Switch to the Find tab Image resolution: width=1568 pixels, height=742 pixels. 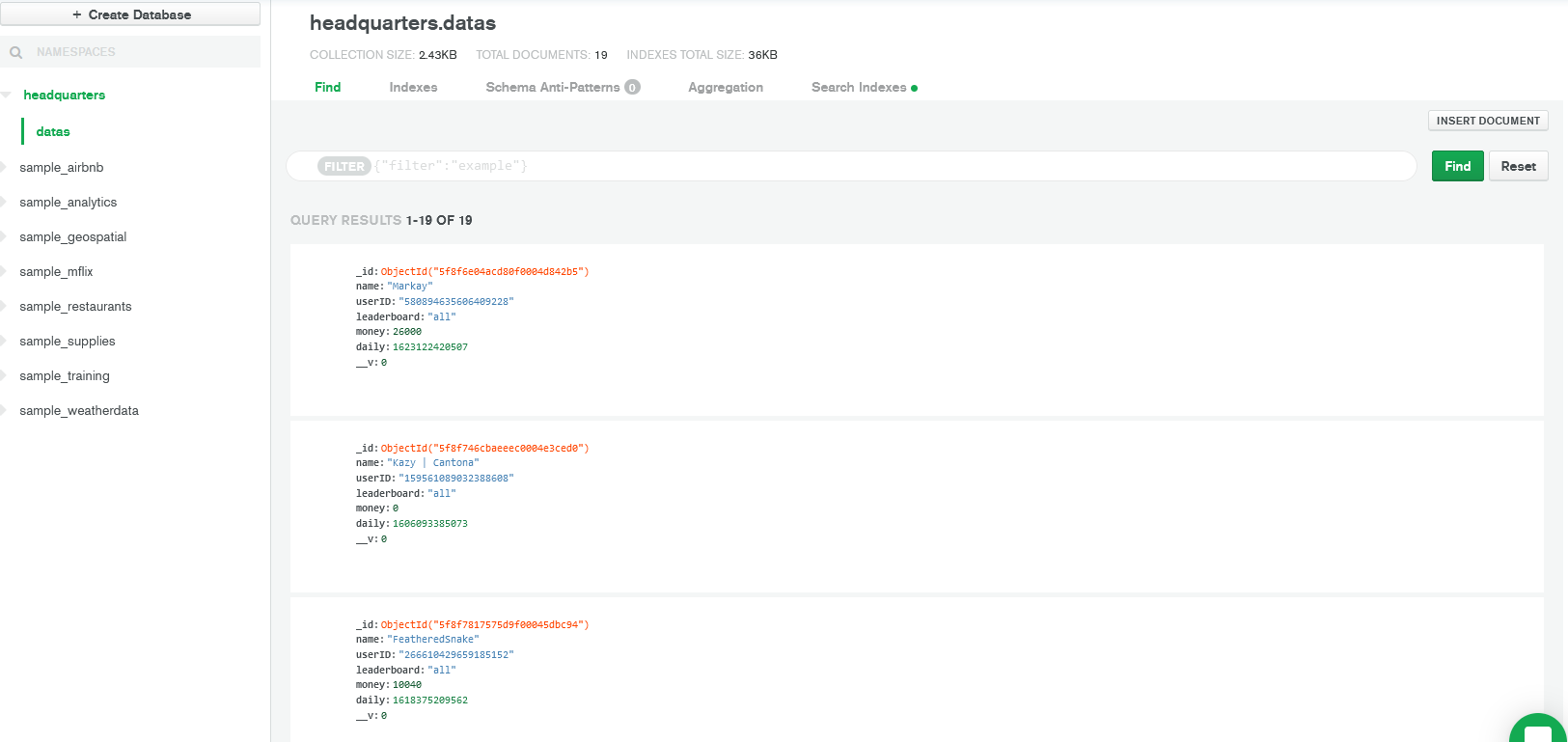tap(328, 87)
